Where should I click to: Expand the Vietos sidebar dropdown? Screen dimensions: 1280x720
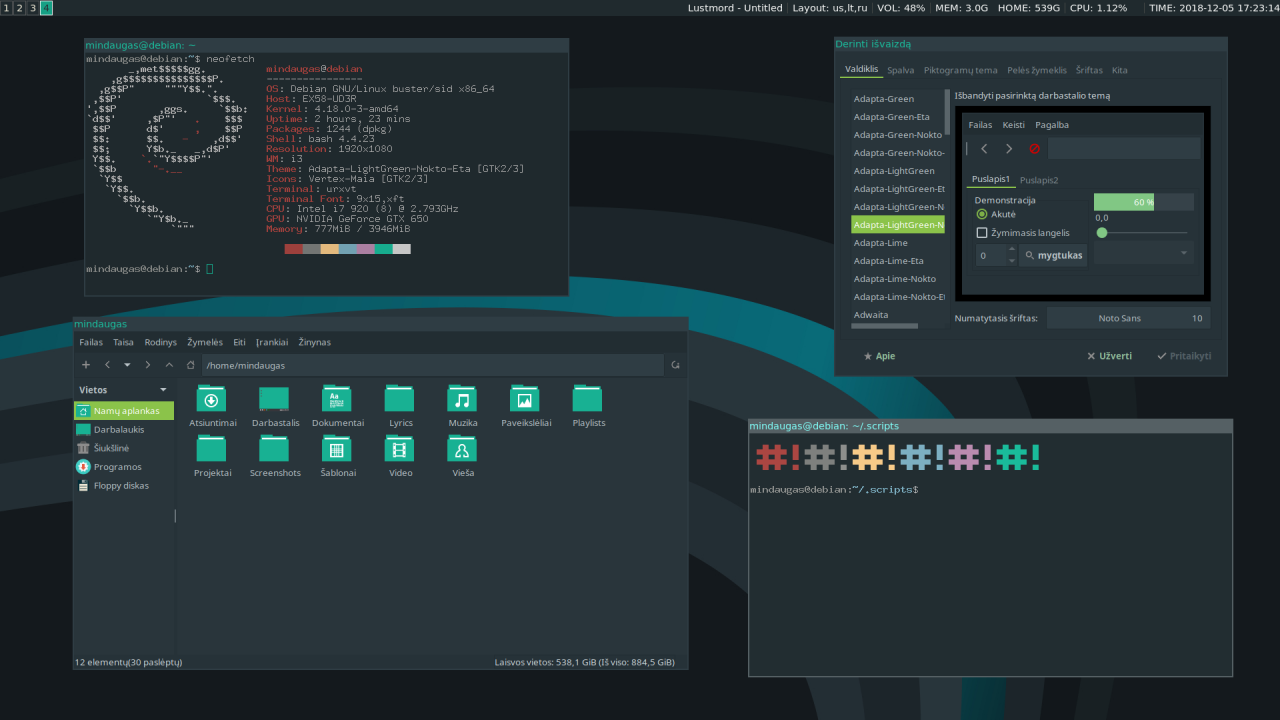tap(163, 390)
